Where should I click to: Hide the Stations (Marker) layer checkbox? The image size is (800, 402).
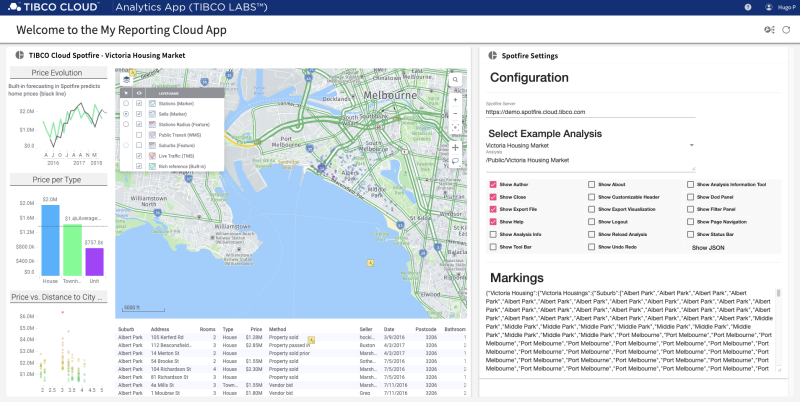coord(139,104)
